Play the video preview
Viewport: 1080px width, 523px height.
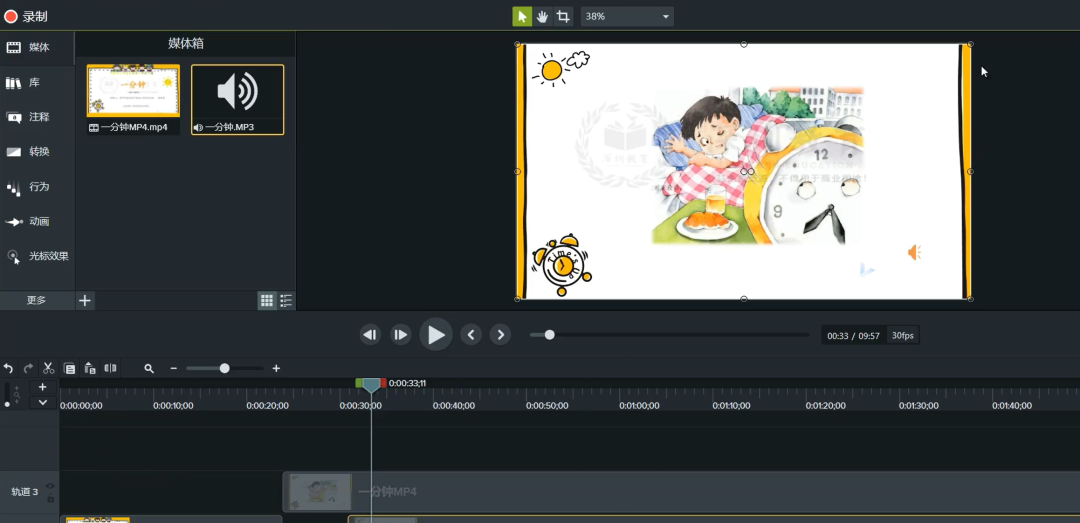coord(436,335)
